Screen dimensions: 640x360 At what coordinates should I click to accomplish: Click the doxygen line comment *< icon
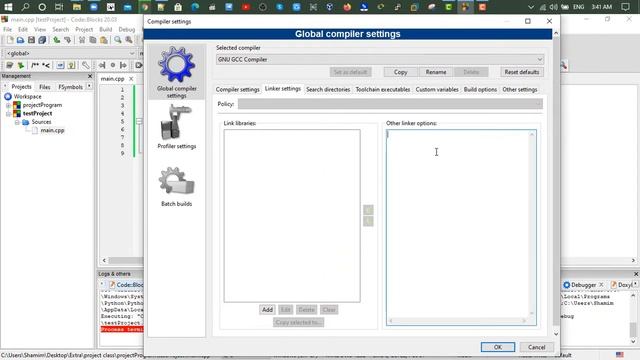[46, 65]
